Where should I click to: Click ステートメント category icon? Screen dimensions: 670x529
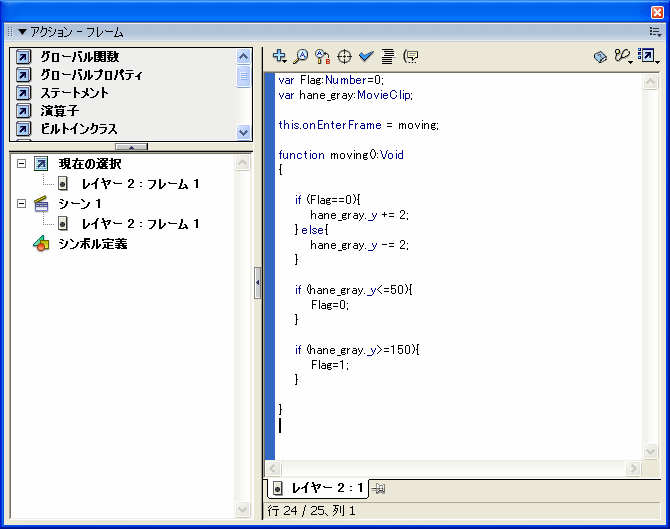24,93
